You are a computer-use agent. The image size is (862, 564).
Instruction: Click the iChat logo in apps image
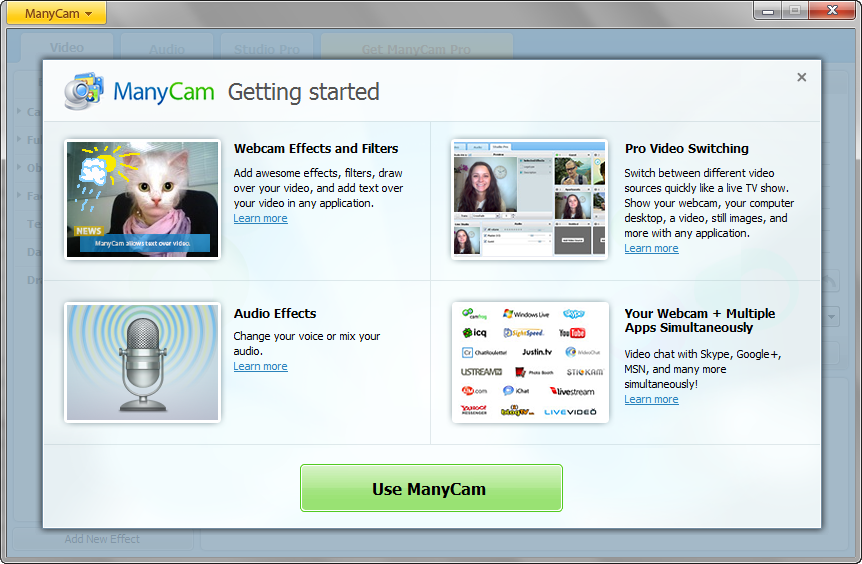(516, 391)
